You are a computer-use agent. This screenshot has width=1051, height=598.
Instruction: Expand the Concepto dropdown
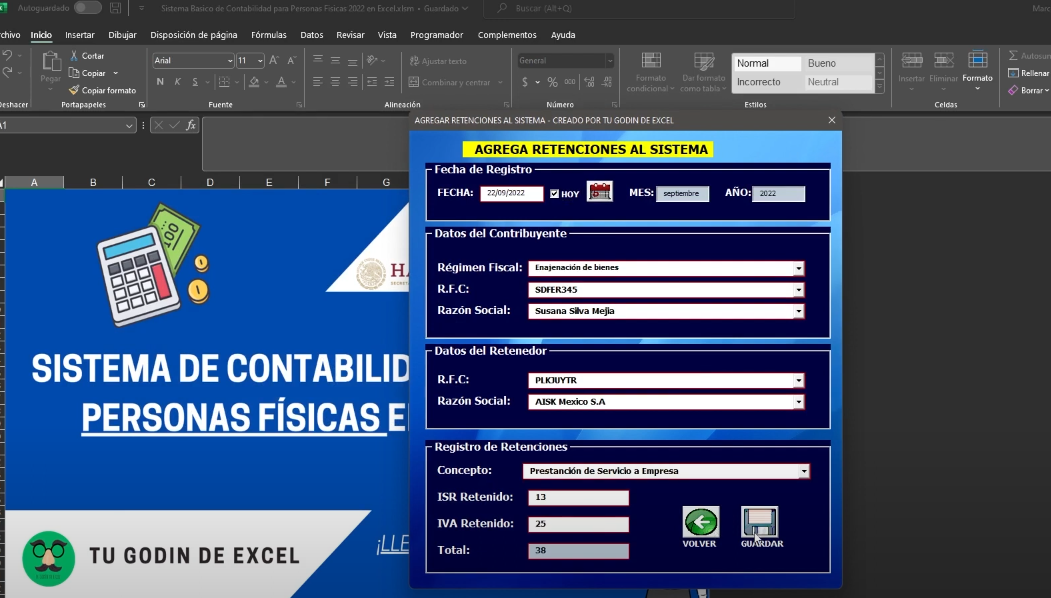(x=804, y=471)
